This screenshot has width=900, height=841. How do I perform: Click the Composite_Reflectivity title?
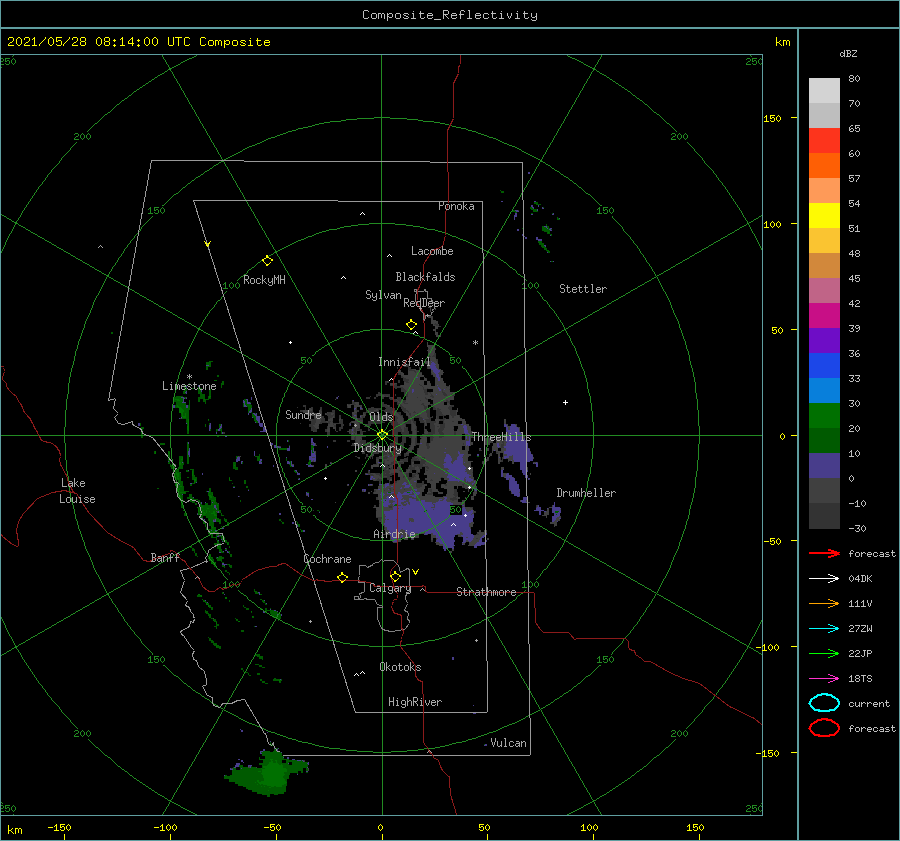pos(450,15)
